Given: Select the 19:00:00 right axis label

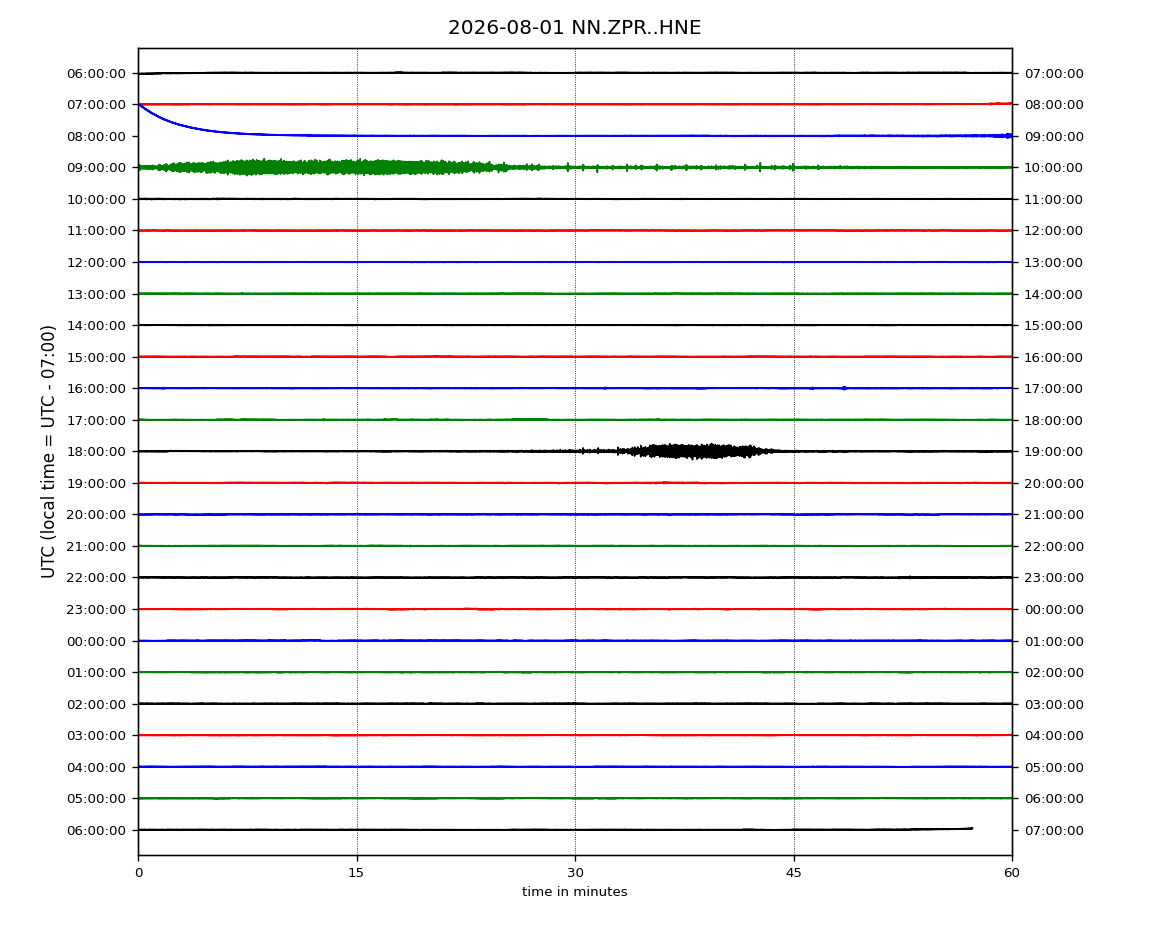Looking at the screenshot, I should [1053, 452].
